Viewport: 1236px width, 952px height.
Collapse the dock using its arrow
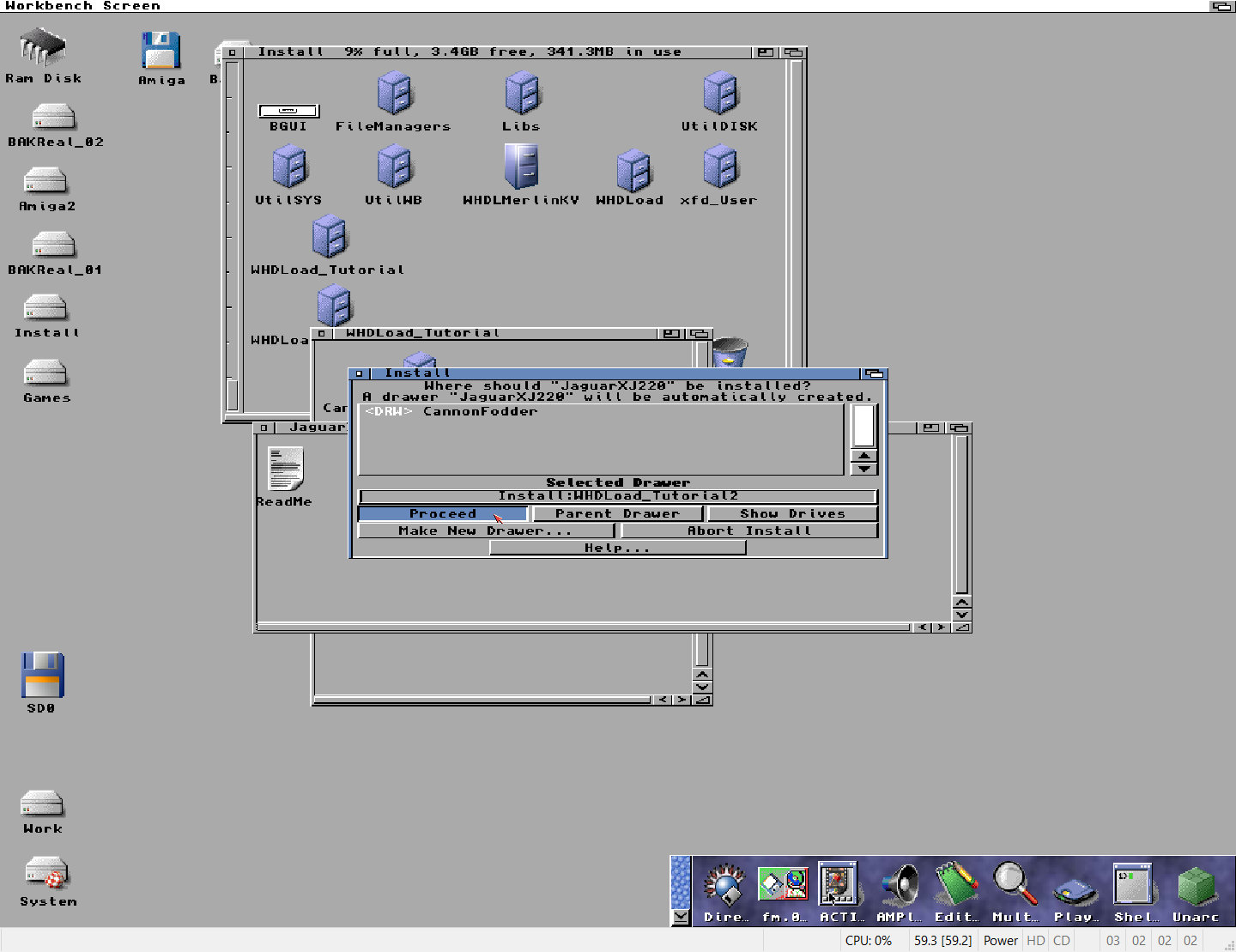pos(681,917)
